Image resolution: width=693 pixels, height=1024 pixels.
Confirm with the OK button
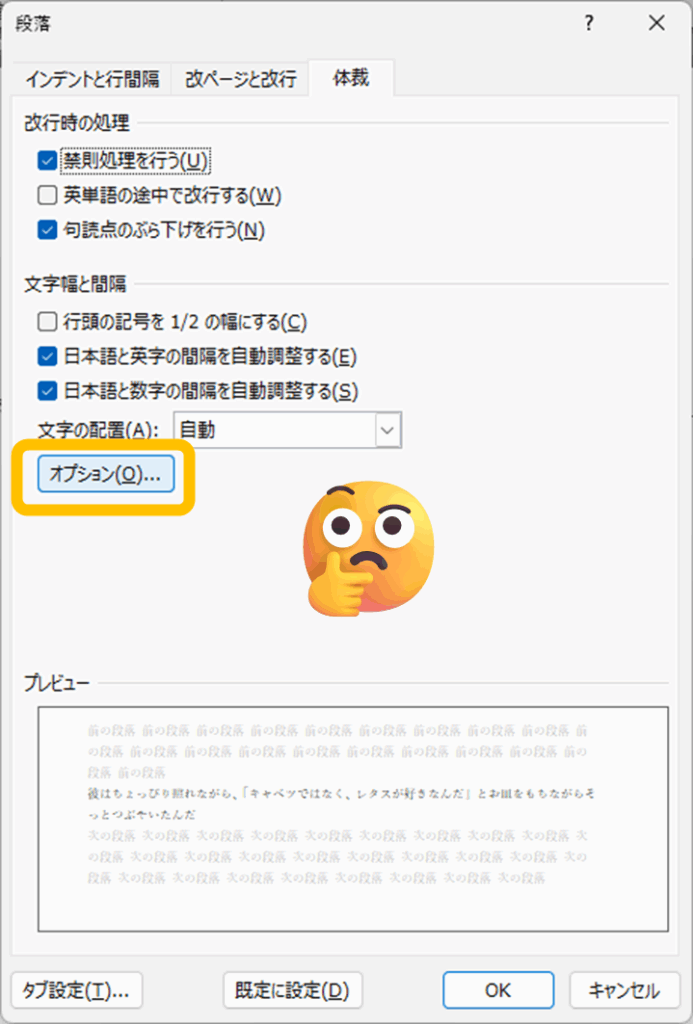[x=498, y=990]
